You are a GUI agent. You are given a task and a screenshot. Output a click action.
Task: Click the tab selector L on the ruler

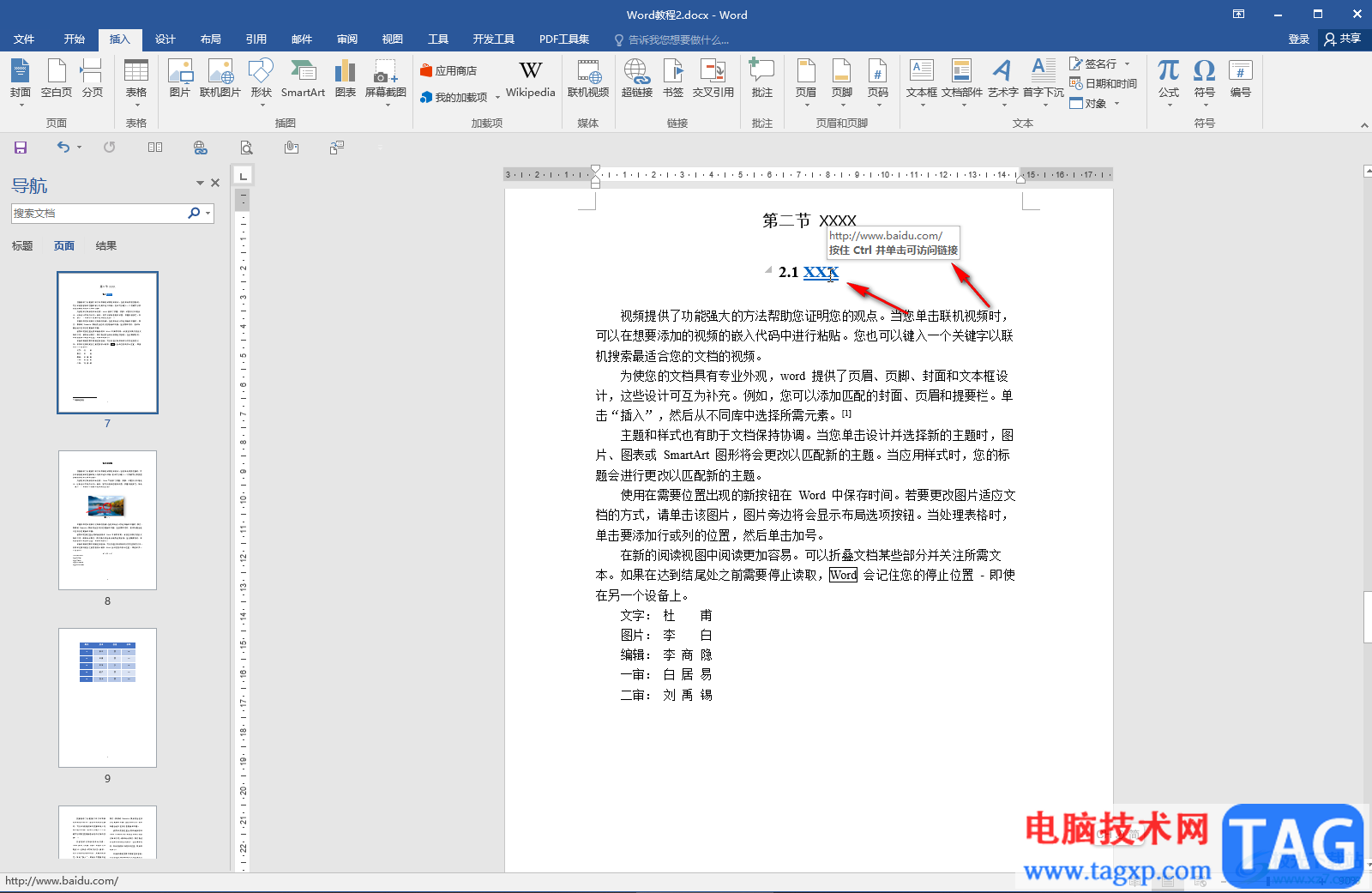244,176
